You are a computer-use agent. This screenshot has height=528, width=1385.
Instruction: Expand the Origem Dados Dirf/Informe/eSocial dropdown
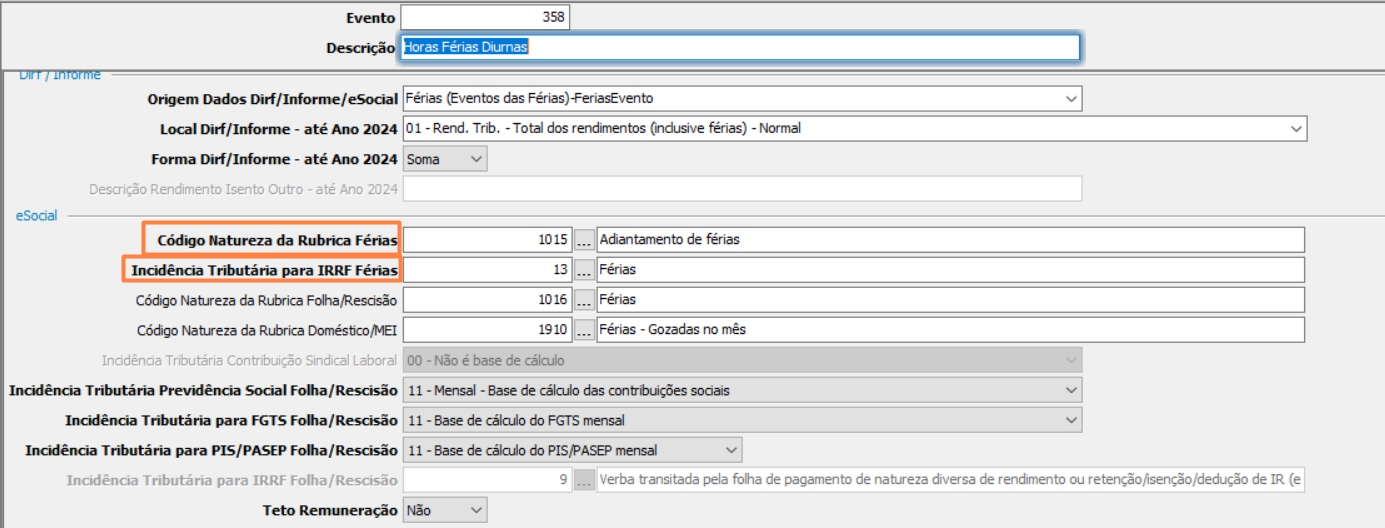[1071, 99]
